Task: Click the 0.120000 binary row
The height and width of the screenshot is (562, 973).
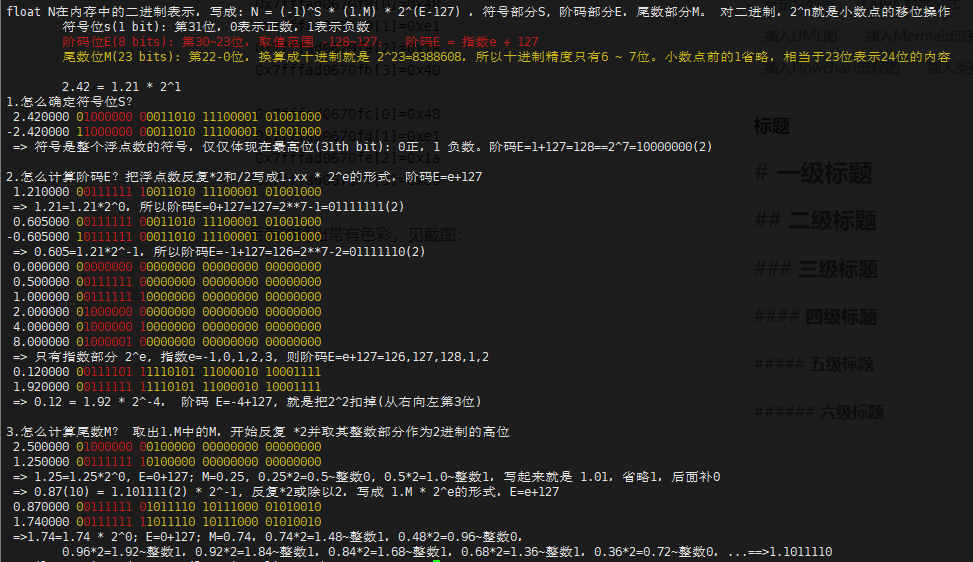Action: tap(167, 372)
